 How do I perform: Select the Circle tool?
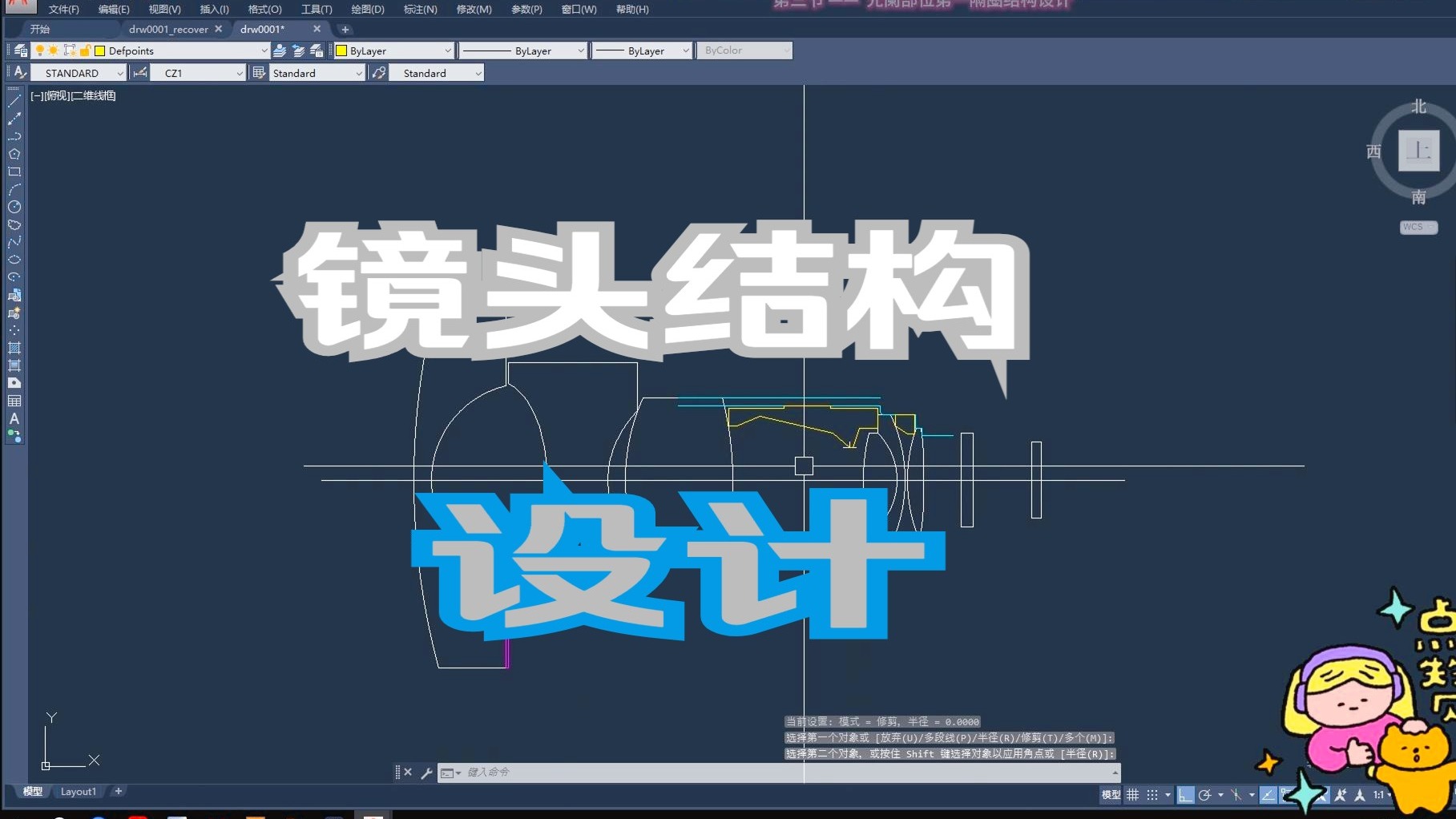pos(14,208)
